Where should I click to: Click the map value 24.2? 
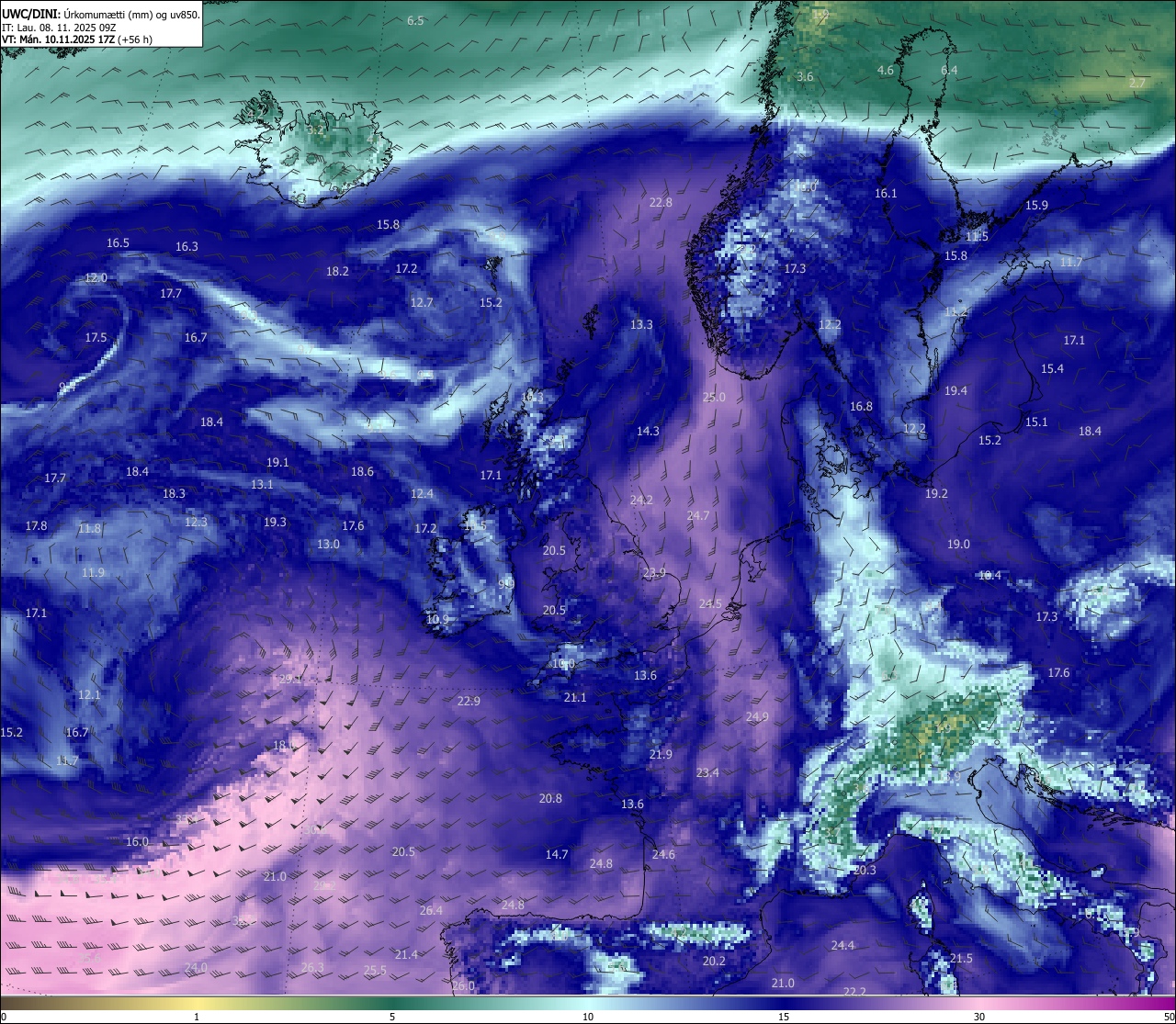tap(641, 500)
